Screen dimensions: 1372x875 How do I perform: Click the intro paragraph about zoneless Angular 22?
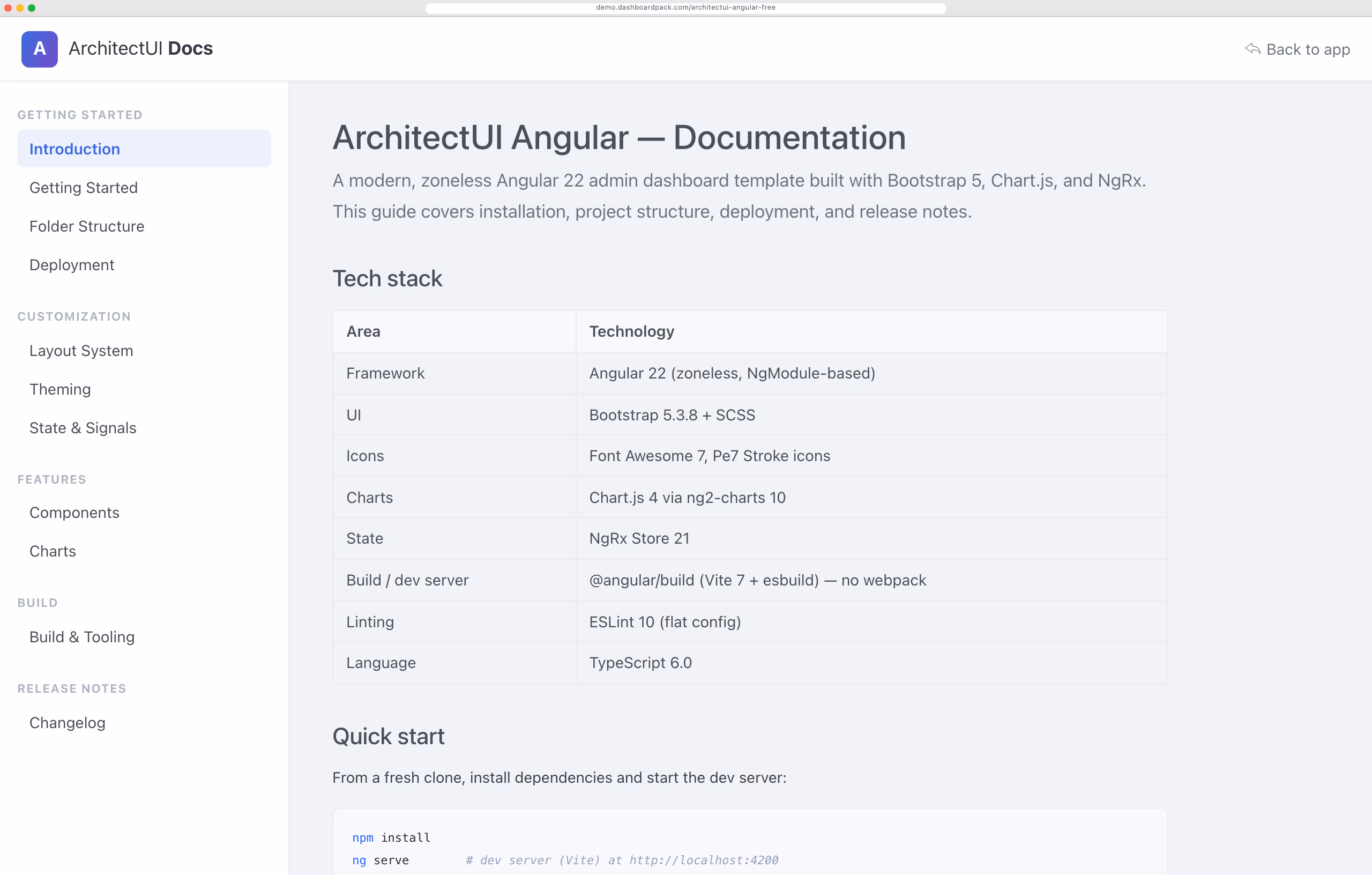pos(740,196)
